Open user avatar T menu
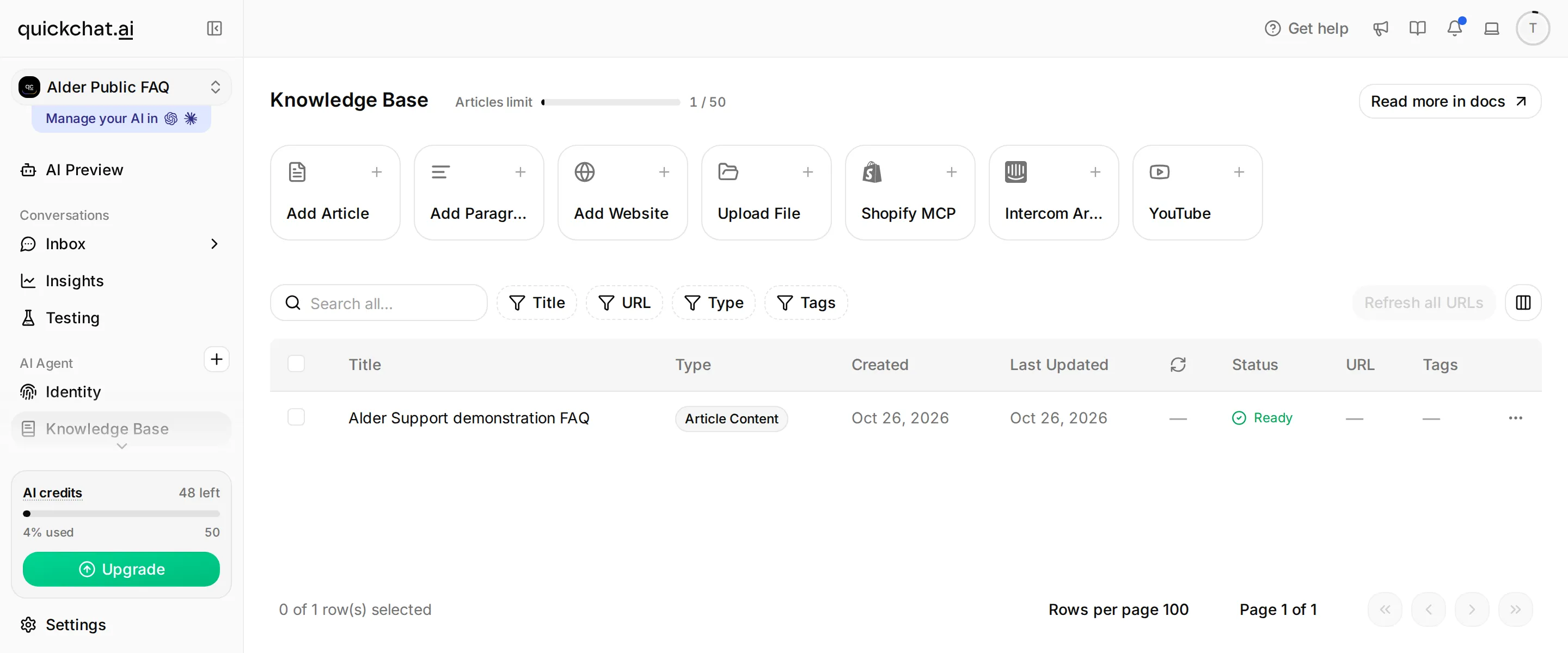Screen dimensions: 1568x653 (1533, 29)
